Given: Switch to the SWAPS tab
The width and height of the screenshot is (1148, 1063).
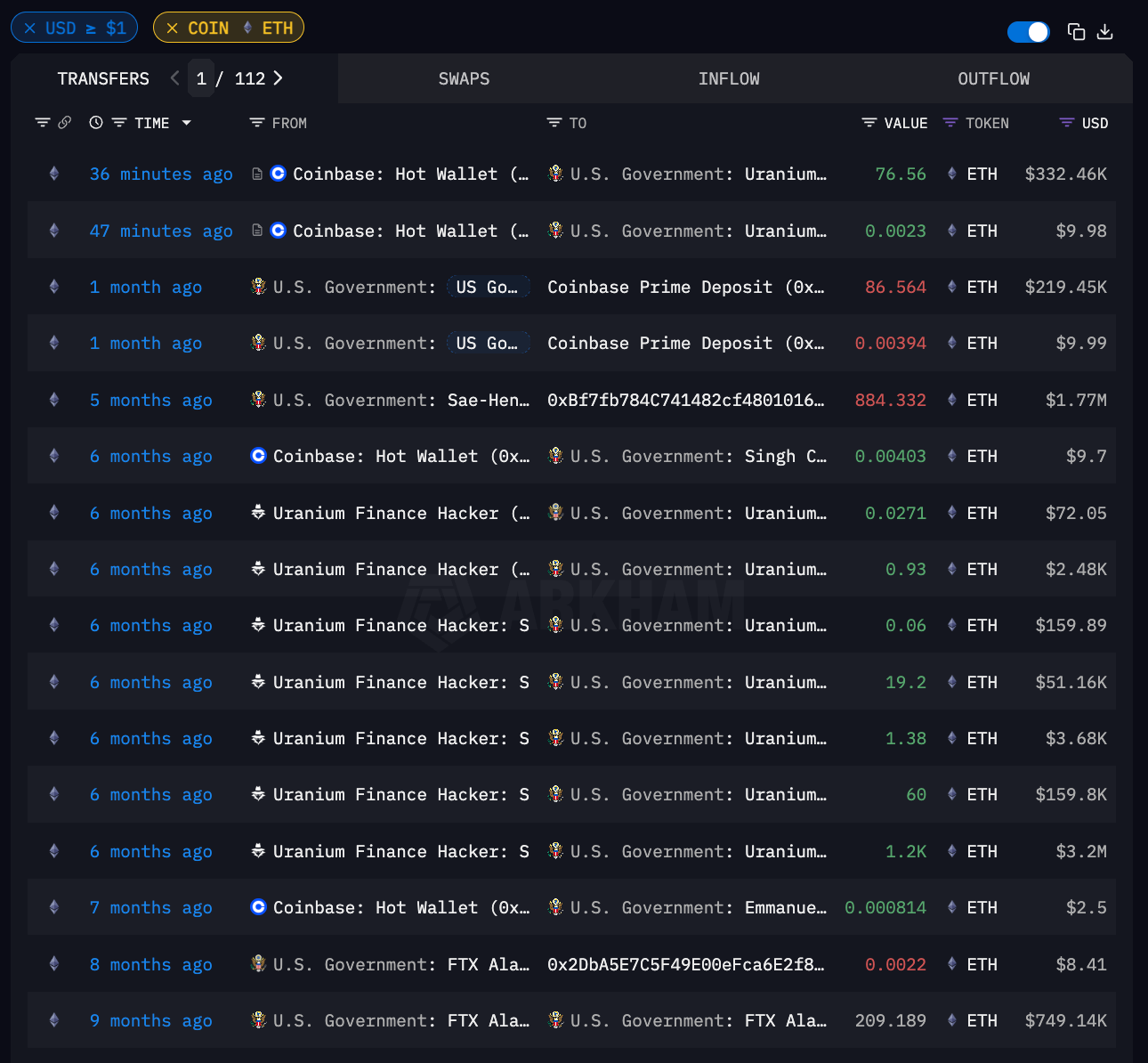Looking at the screenshot, I should pyautogui.click(x=464, y=78).
